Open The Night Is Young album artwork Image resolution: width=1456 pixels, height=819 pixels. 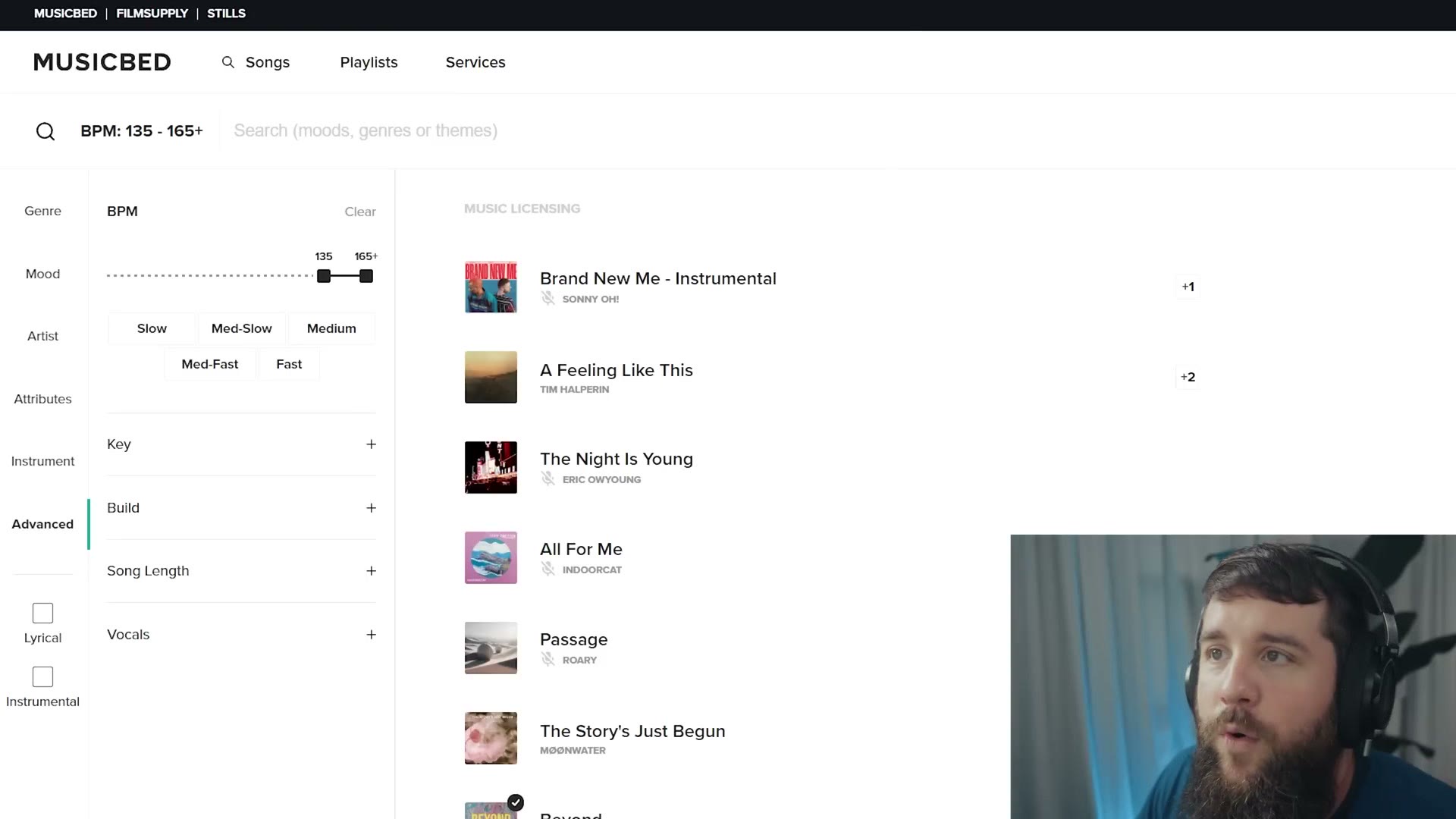point(491,467)
